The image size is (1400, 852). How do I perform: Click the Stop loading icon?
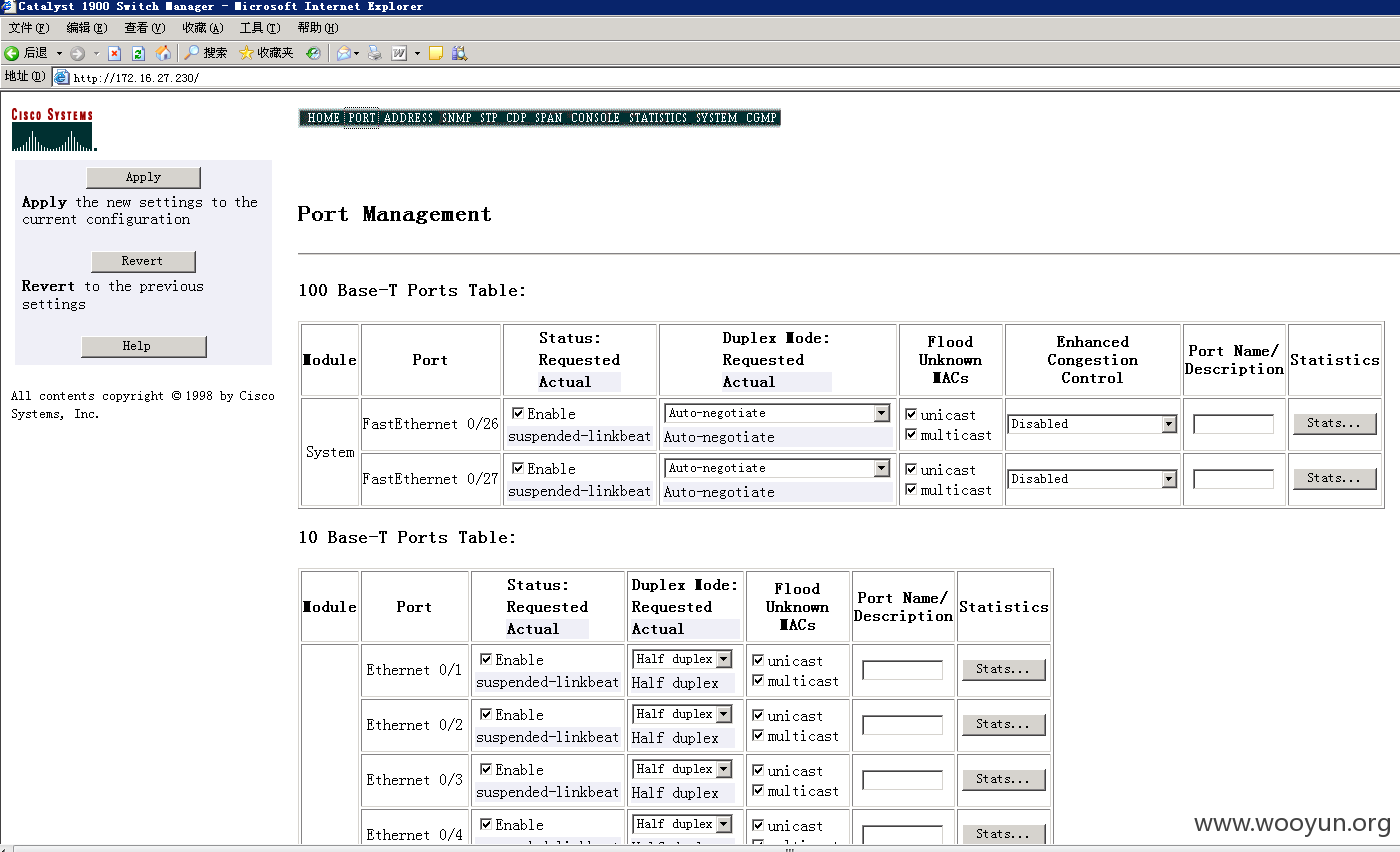[114, 53]
